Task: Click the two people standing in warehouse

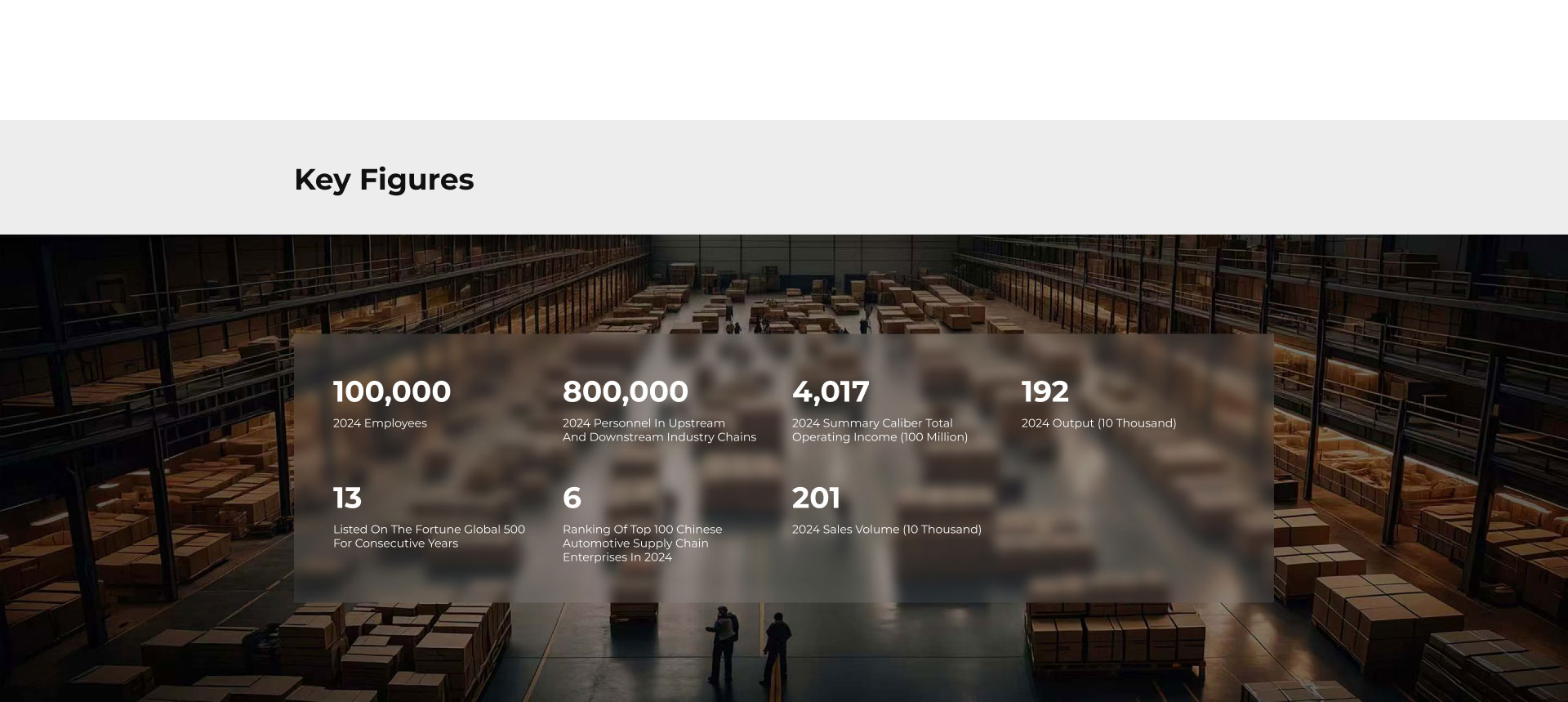Action: 747,646
